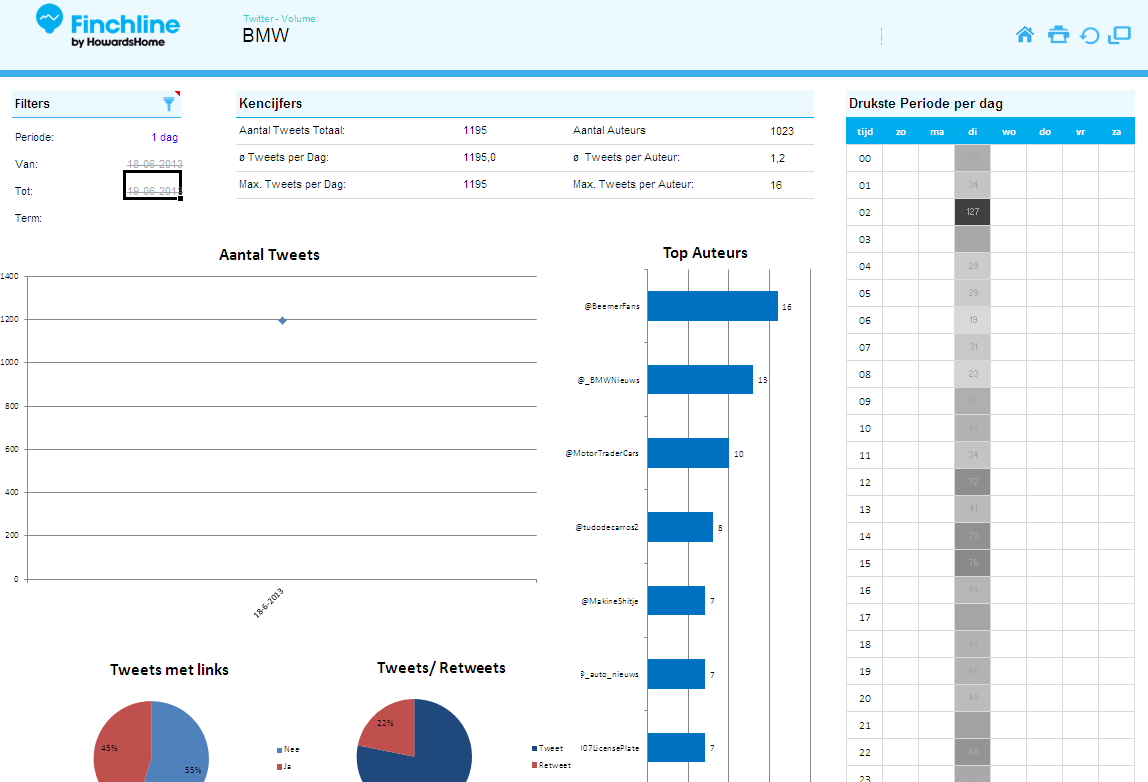Open the Filters funnel icon
The width and height of the screenshot is (1148, 782).
(169, 104)
